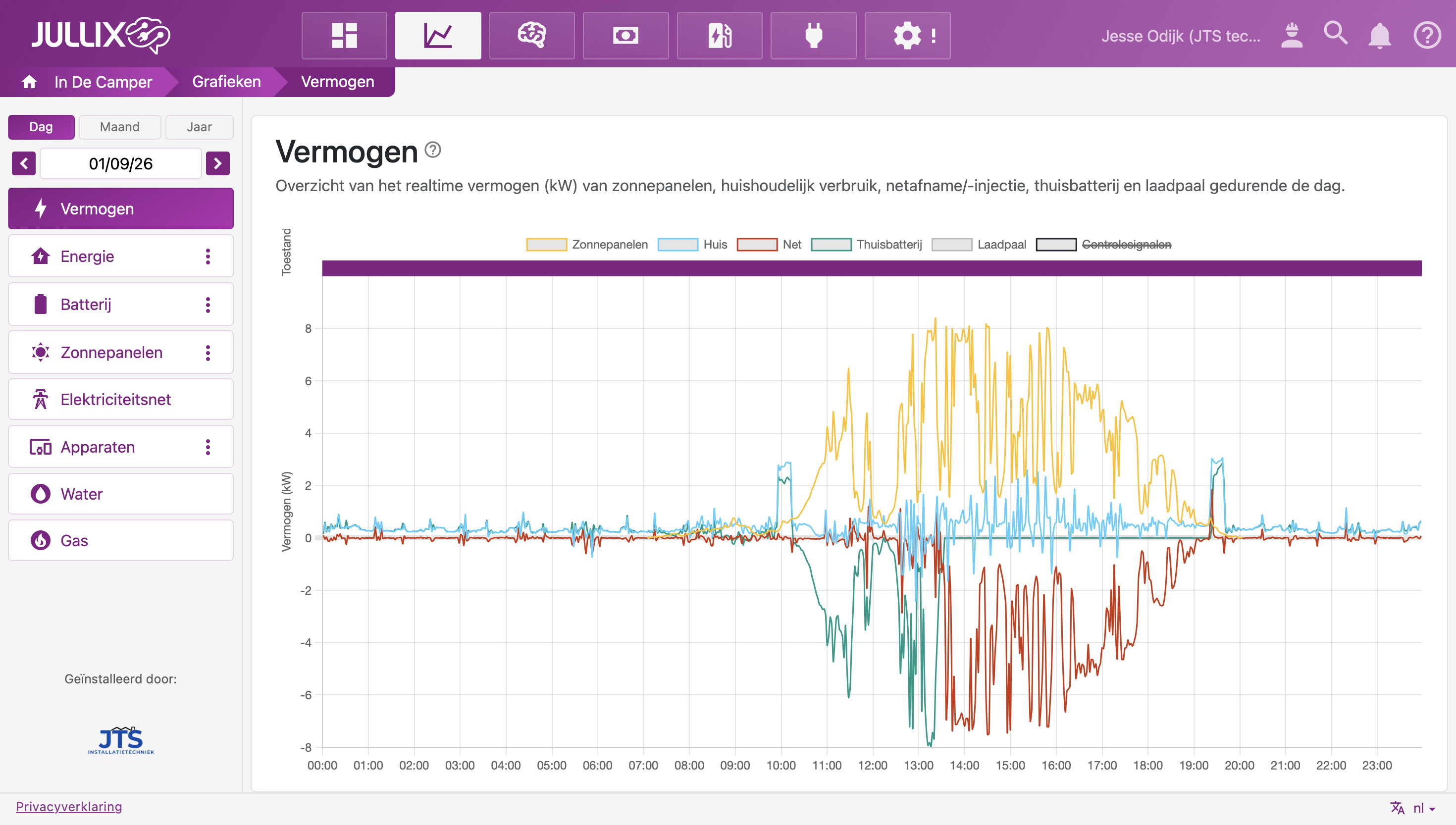Image resolution: width=1456 pixels, height=825 pixels.
Task: Open the nl language dropdown
Action: point(1413,808)
